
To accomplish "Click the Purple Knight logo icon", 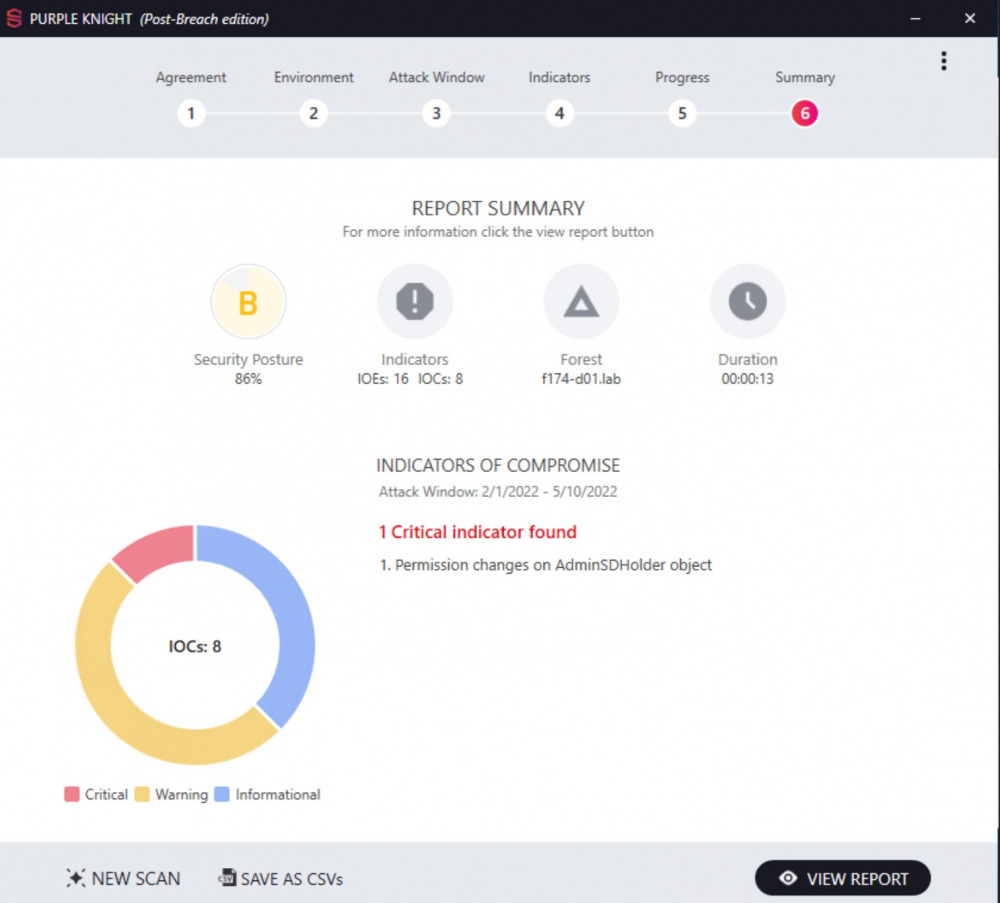I will coord(14,18).
